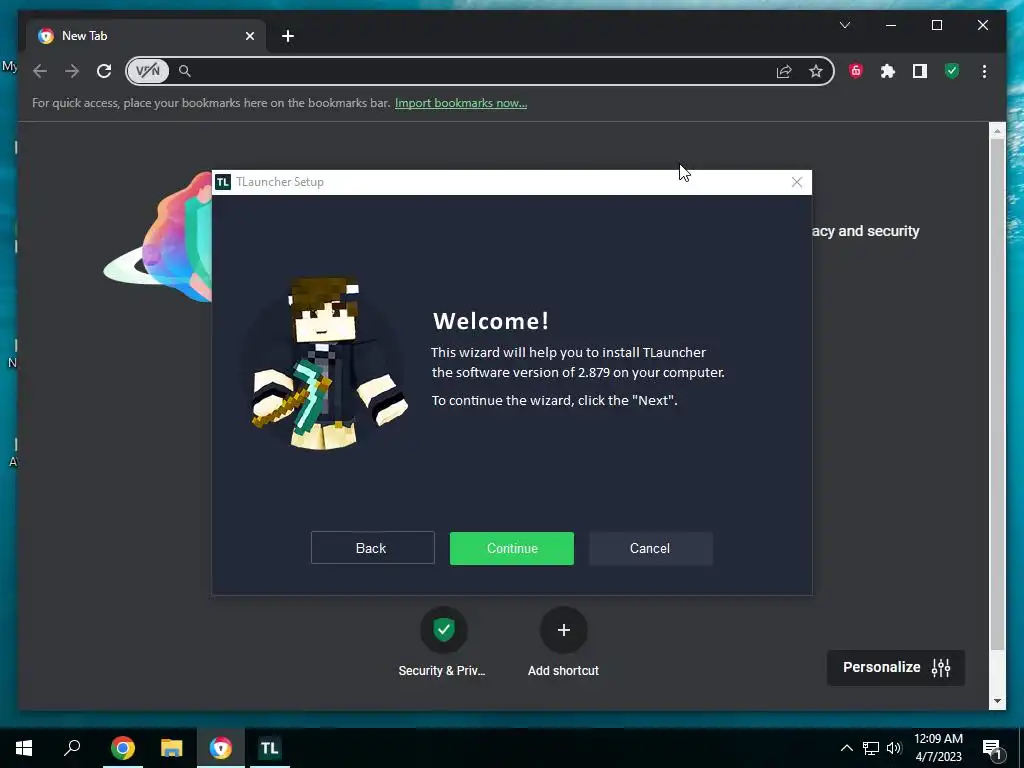Open Google Chrome from the taskbar
The width and height of the screenshot is (1024, 768).
[123, 748]
